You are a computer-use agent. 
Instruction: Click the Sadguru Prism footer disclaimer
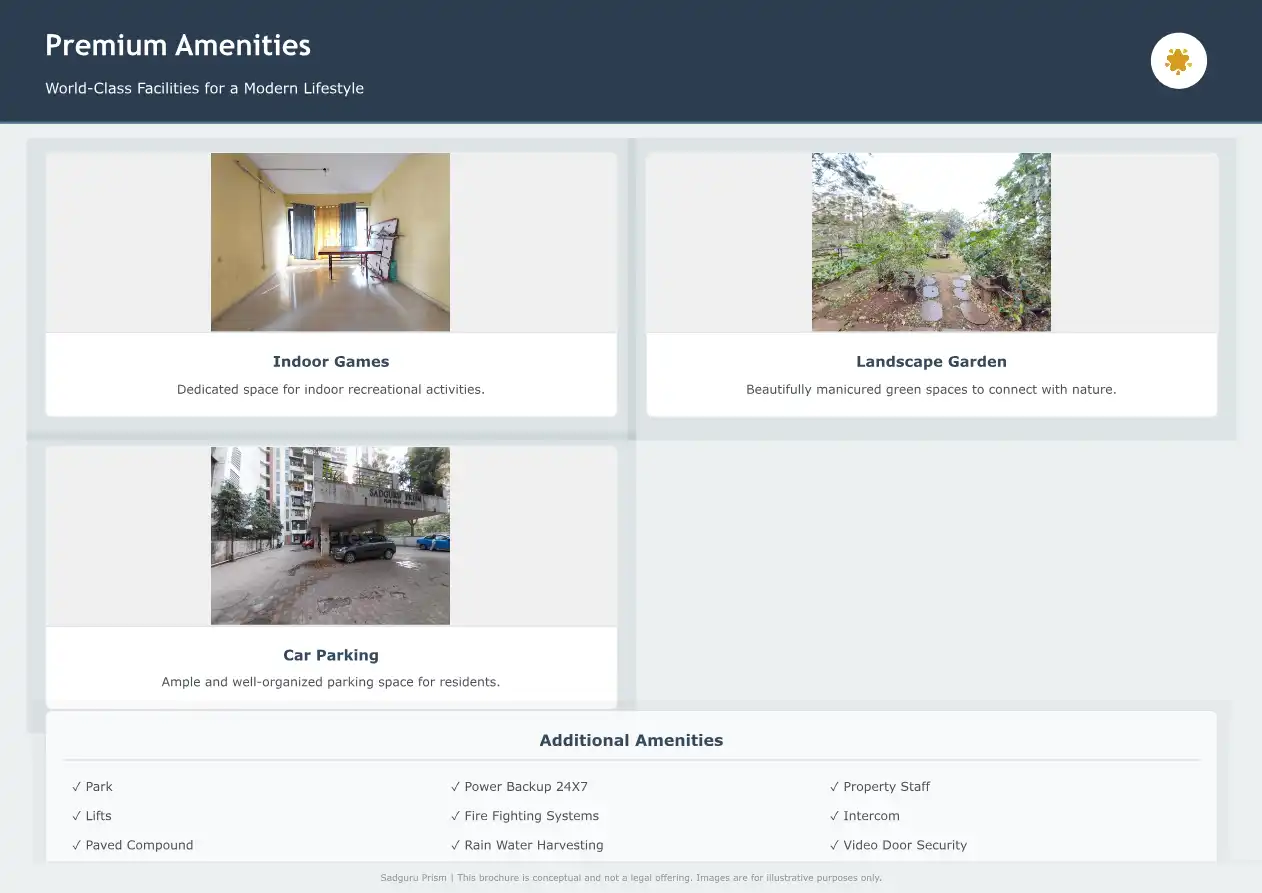pyautogui.click(x=631, y=878)
